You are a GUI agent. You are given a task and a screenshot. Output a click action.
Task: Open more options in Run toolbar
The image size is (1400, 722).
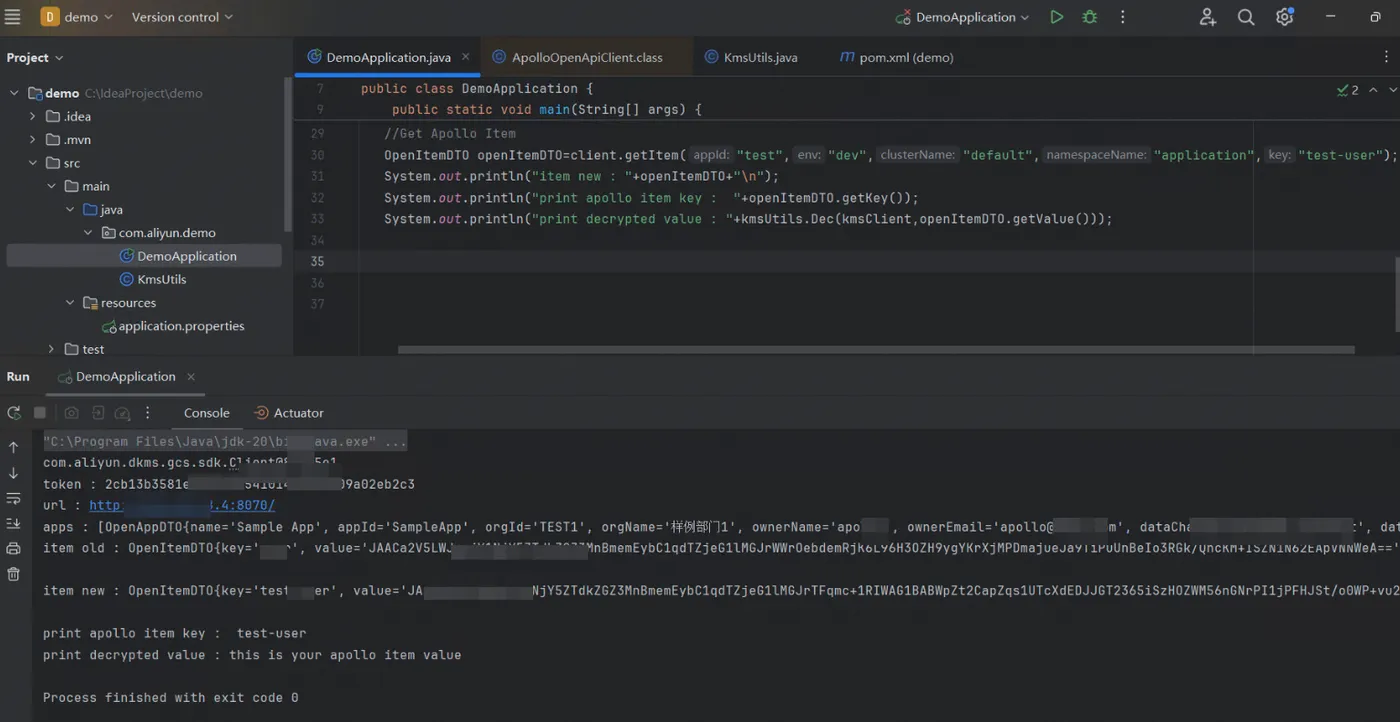pos(148,413)
